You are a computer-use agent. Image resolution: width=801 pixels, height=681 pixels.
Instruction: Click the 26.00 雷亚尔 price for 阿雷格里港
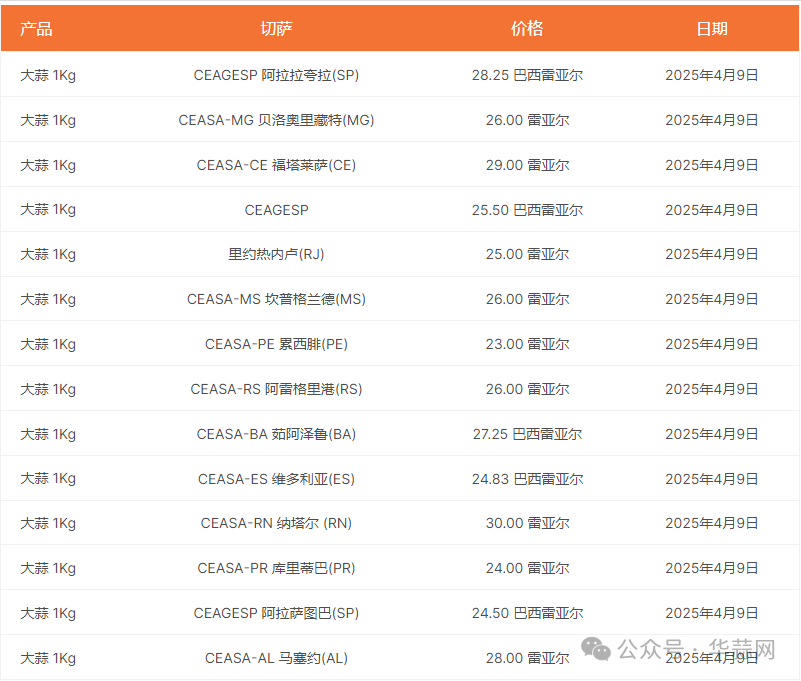tap(527, 389)
